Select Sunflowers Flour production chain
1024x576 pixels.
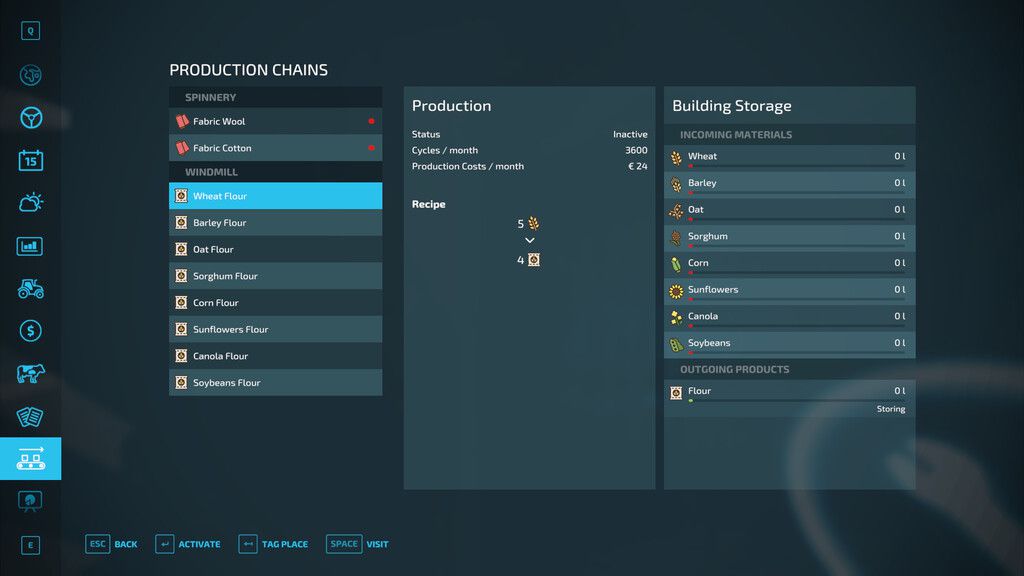point(275,330)
